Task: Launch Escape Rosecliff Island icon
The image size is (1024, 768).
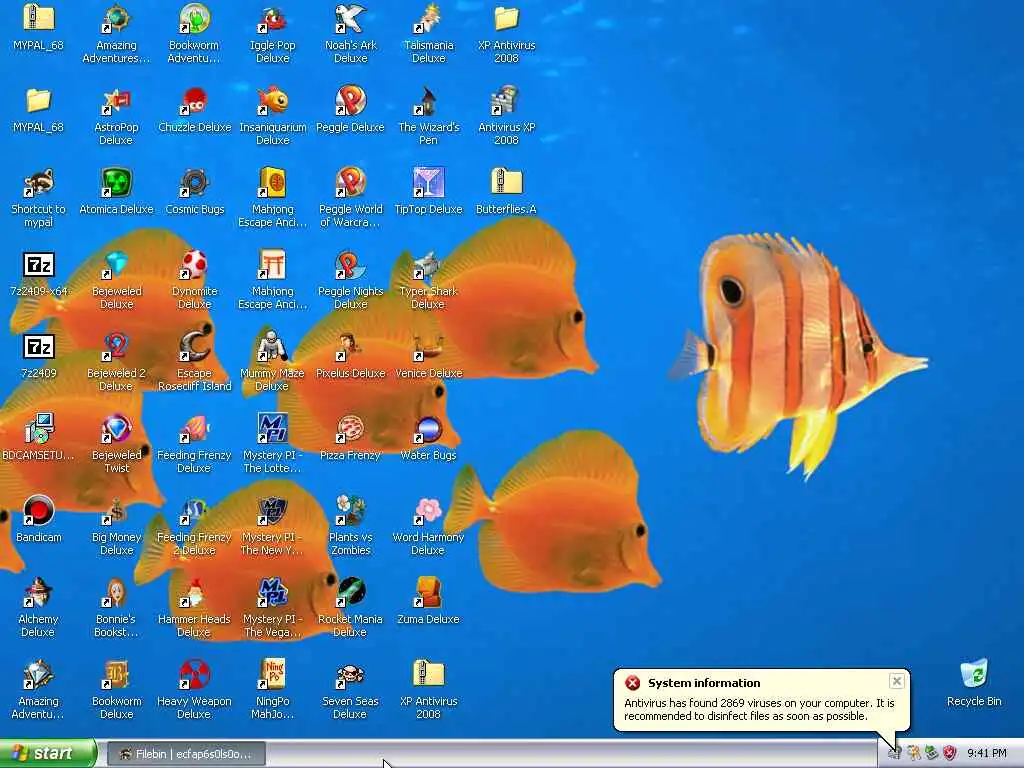Action: tap(194, 347)
